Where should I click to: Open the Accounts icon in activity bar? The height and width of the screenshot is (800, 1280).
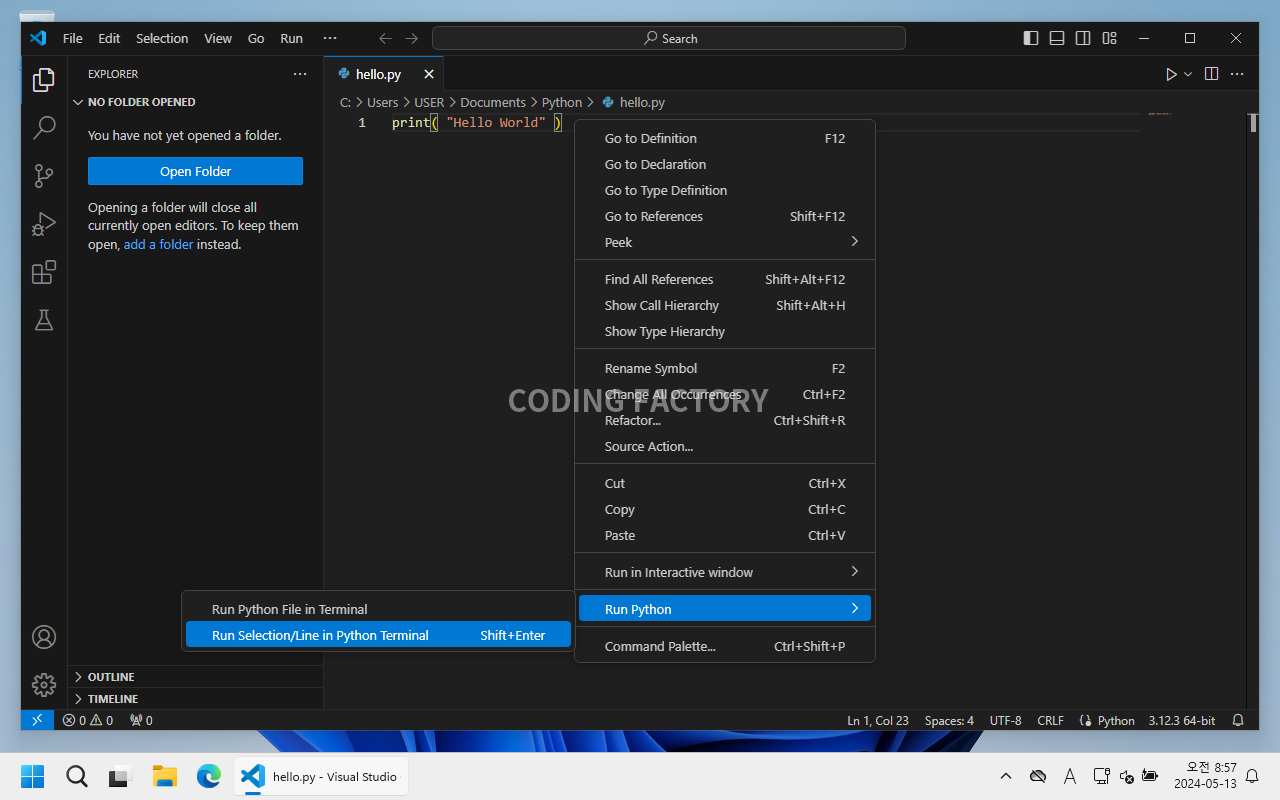(x=44, y=637)
